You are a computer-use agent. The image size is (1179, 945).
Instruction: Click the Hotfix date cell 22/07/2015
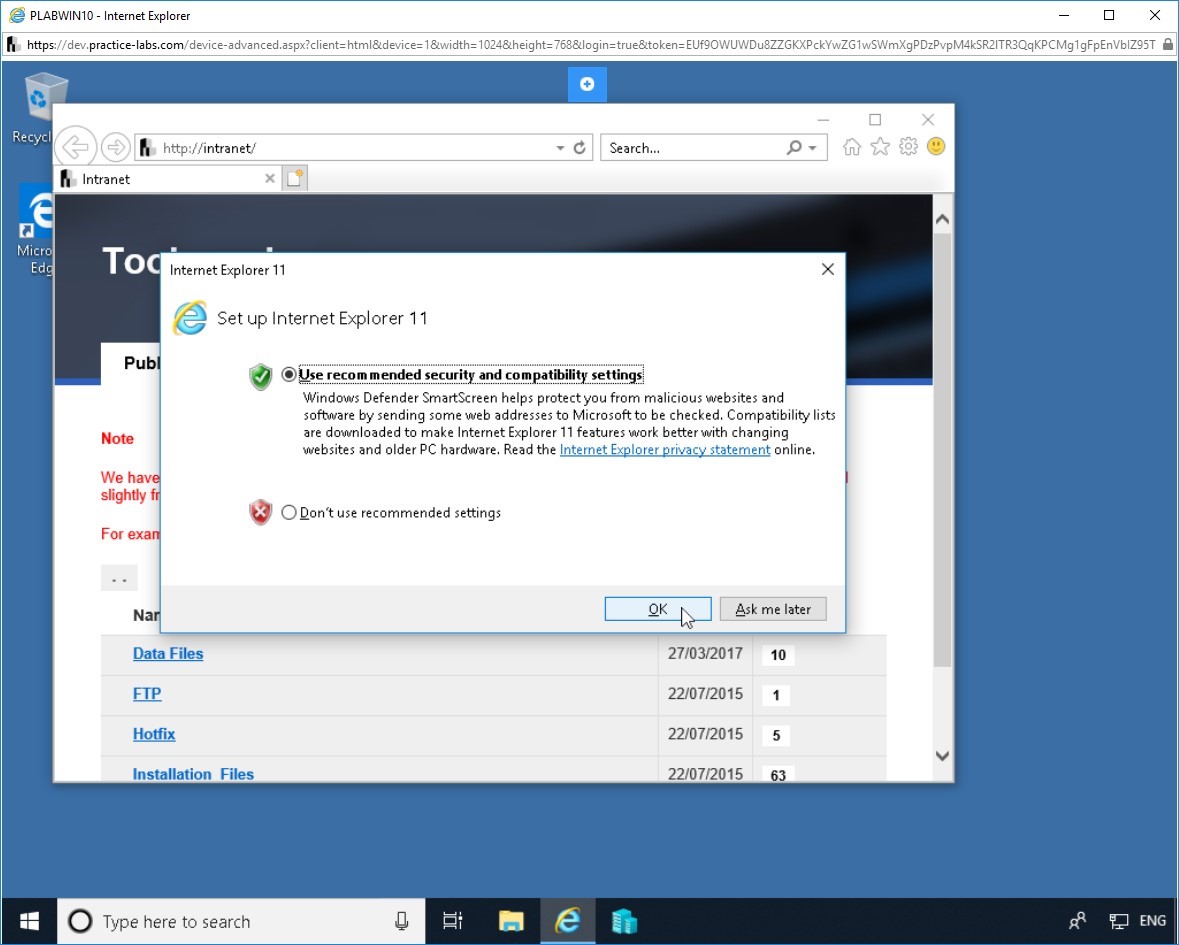point(705,734)
